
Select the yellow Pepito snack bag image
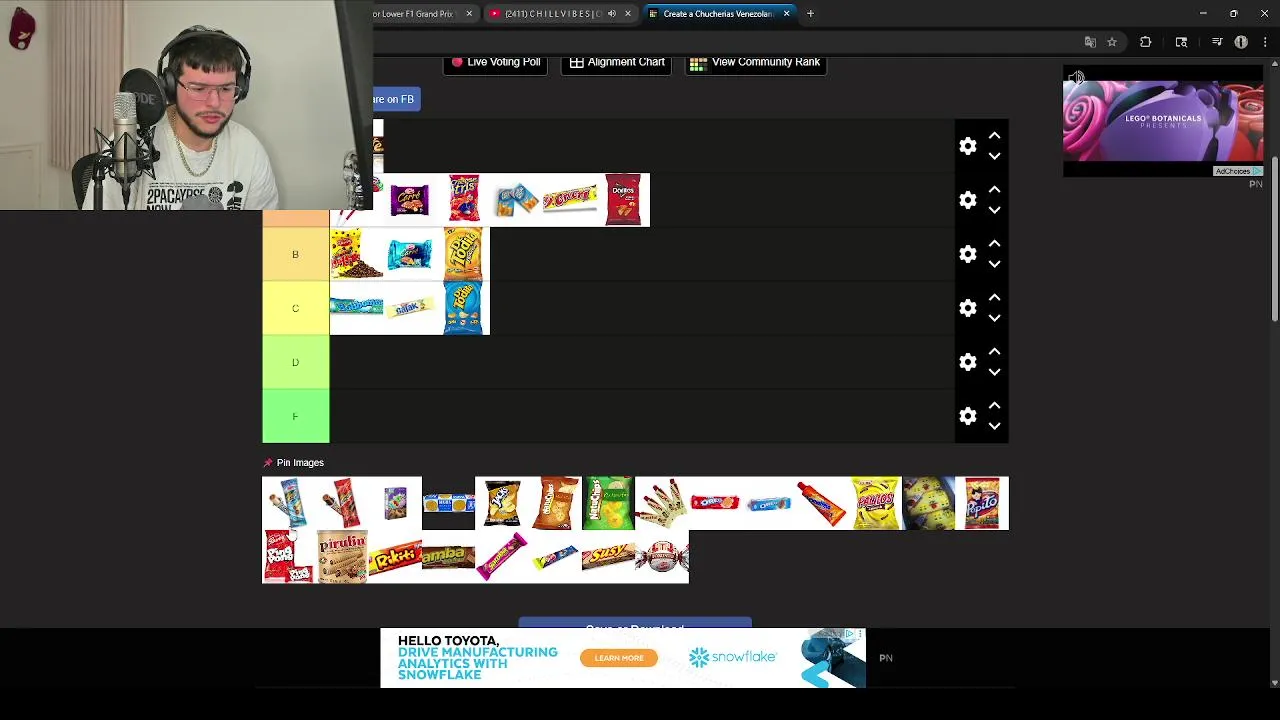(x=982, y=503)
